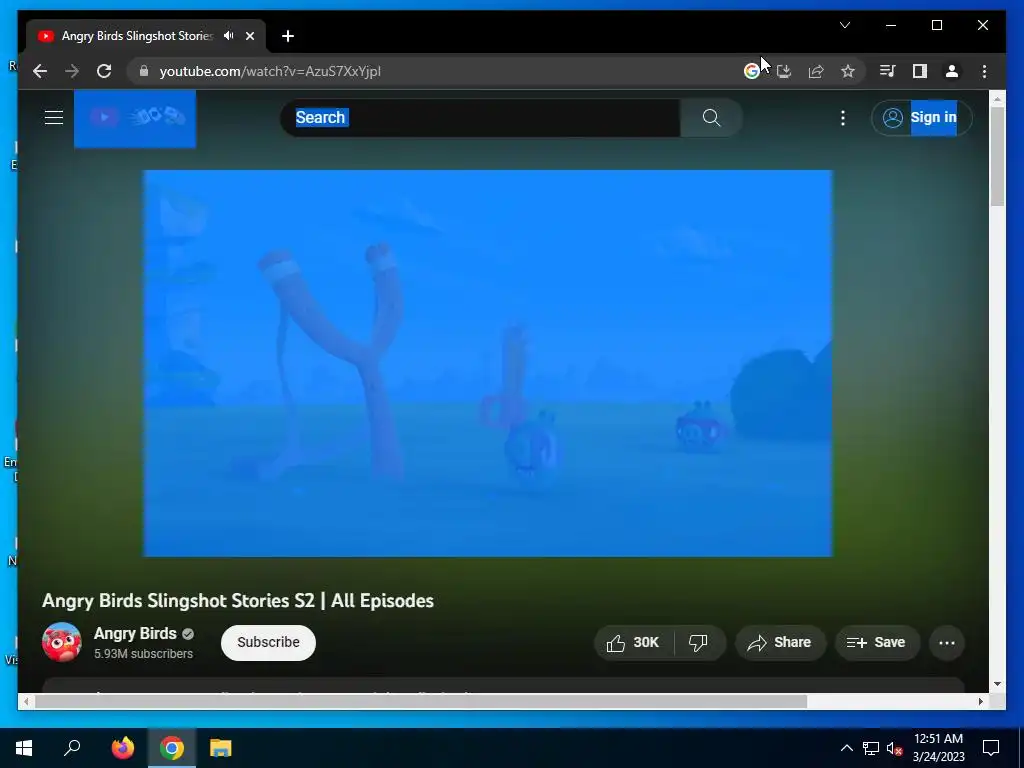Share this YouTube video
Viewport: 1024px width, 768px height.
coord(780,643)
